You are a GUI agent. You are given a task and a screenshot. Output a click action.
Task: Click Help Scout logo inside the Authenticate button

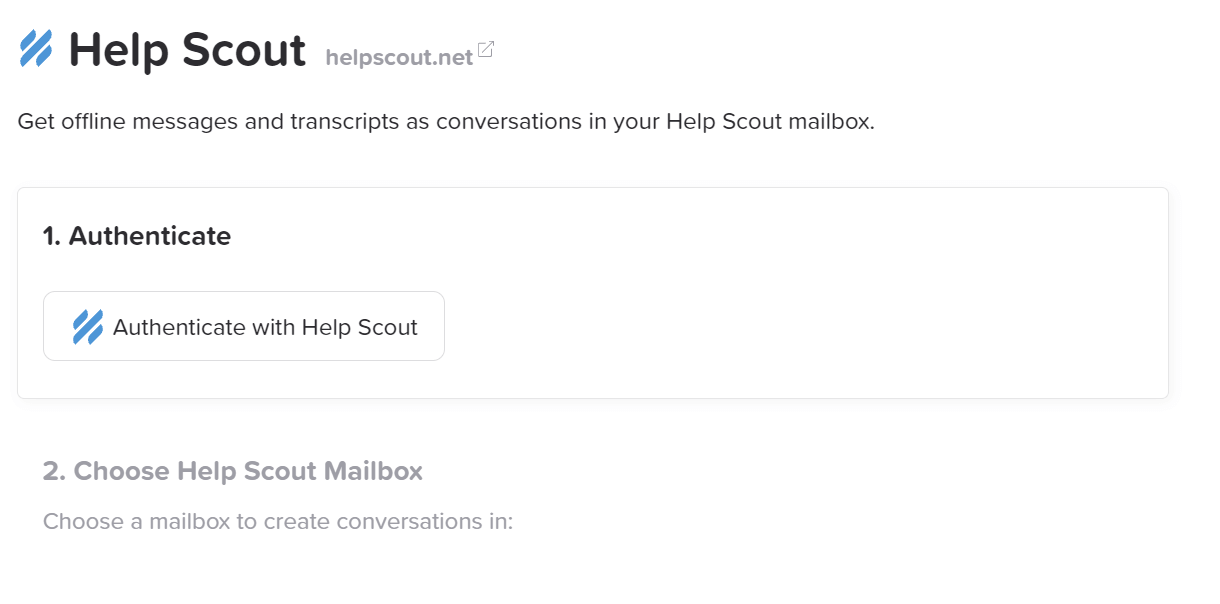(88, 327)
